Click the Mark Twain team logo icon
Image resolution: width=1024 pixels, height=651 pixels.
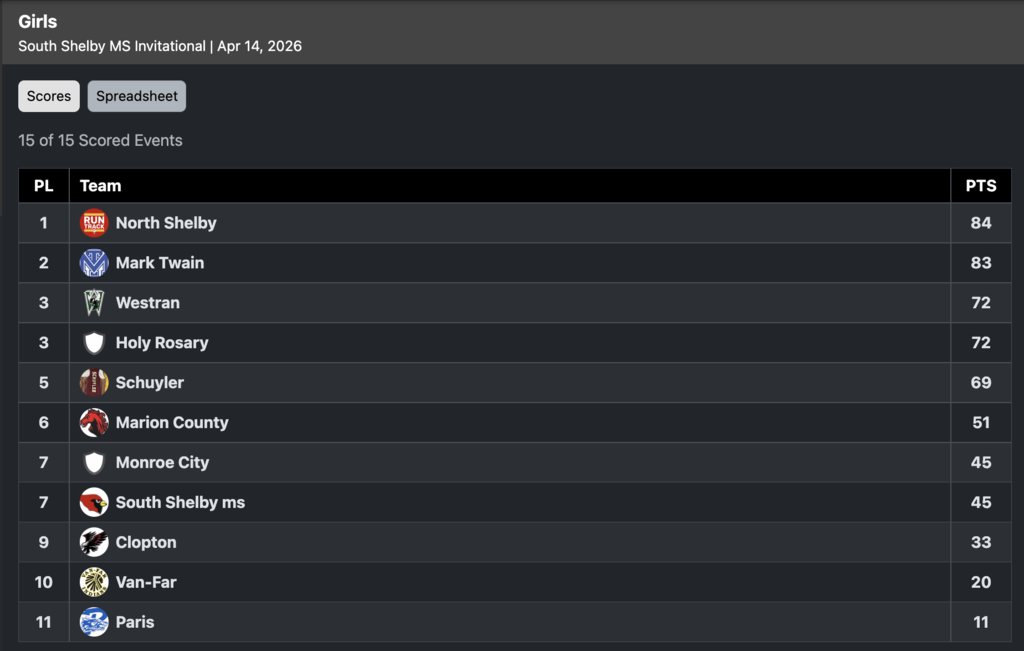(x=94, y=263)
